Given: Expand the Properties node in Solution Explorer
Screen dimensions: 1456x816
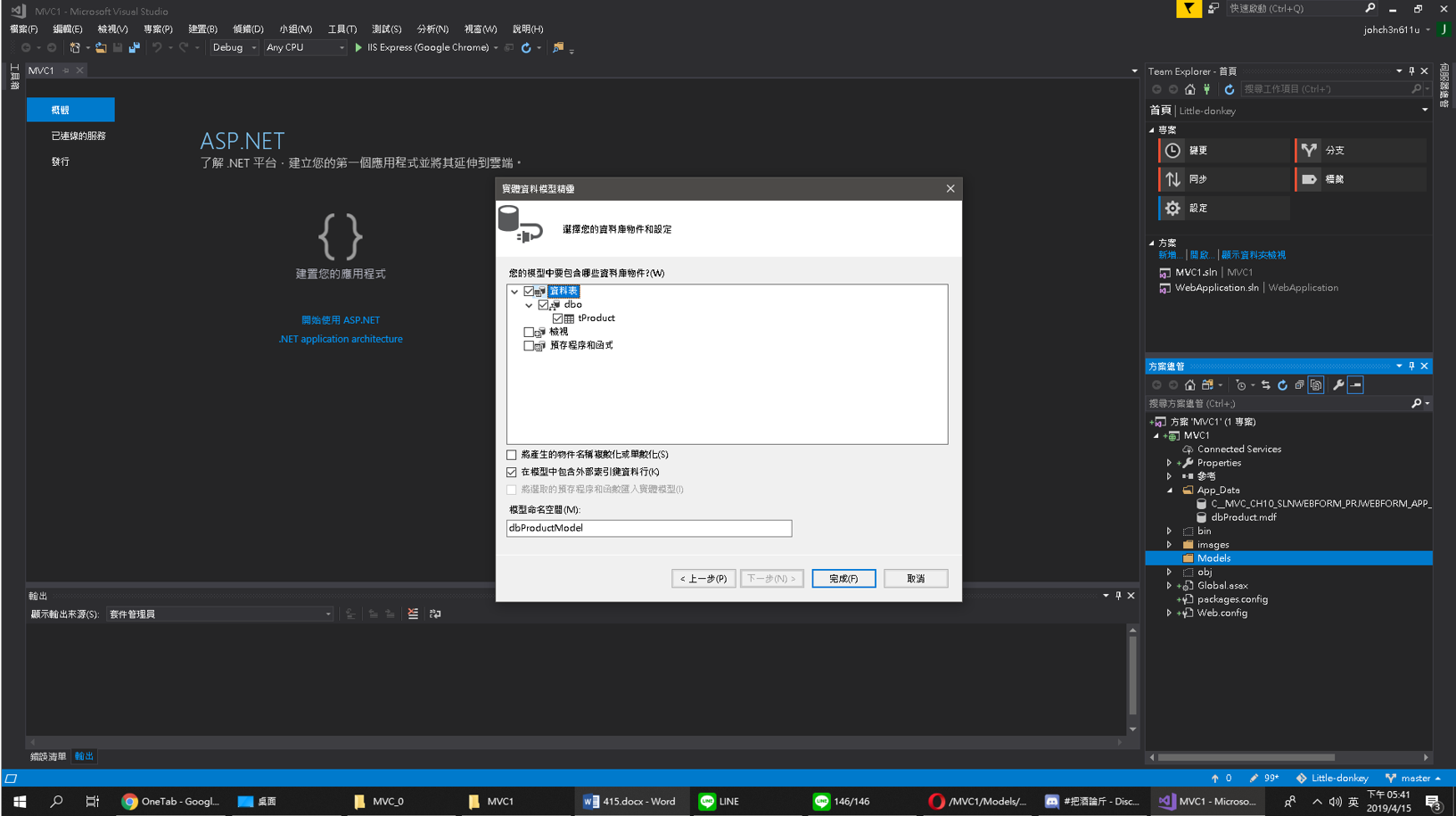Looking at the screenshot, I should pyautogui.click(x=1169, y=463).
